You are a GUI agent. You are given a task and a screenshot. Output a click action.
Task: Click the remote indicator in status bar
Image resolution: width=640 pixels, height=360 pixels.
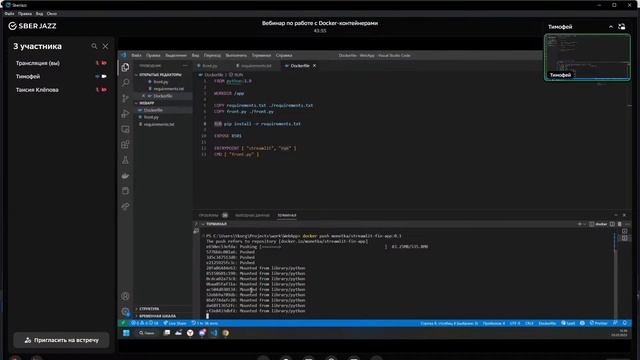122,323
